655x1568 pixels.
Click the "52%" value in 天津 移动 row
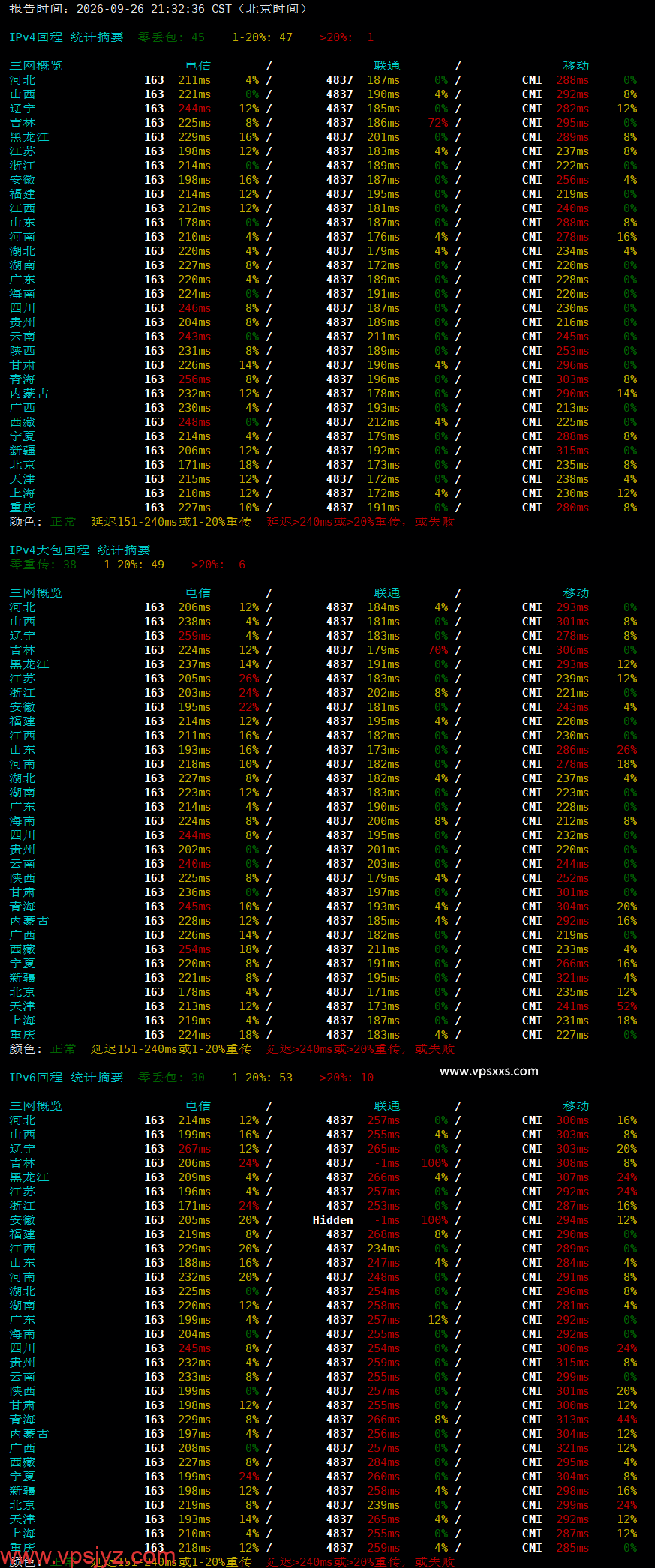(x=627, y=1006)
